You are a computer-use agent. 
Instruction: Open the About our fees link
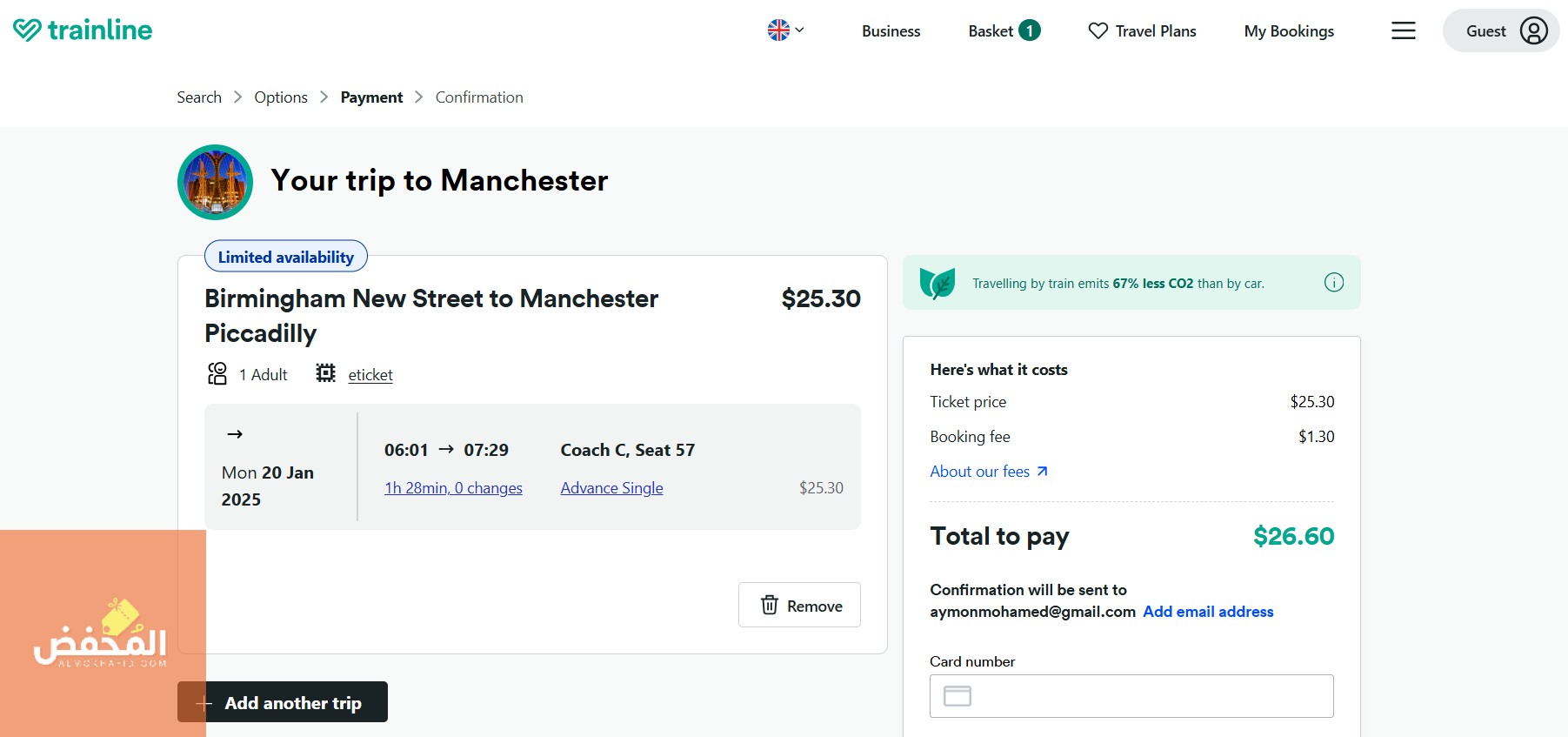989,472
